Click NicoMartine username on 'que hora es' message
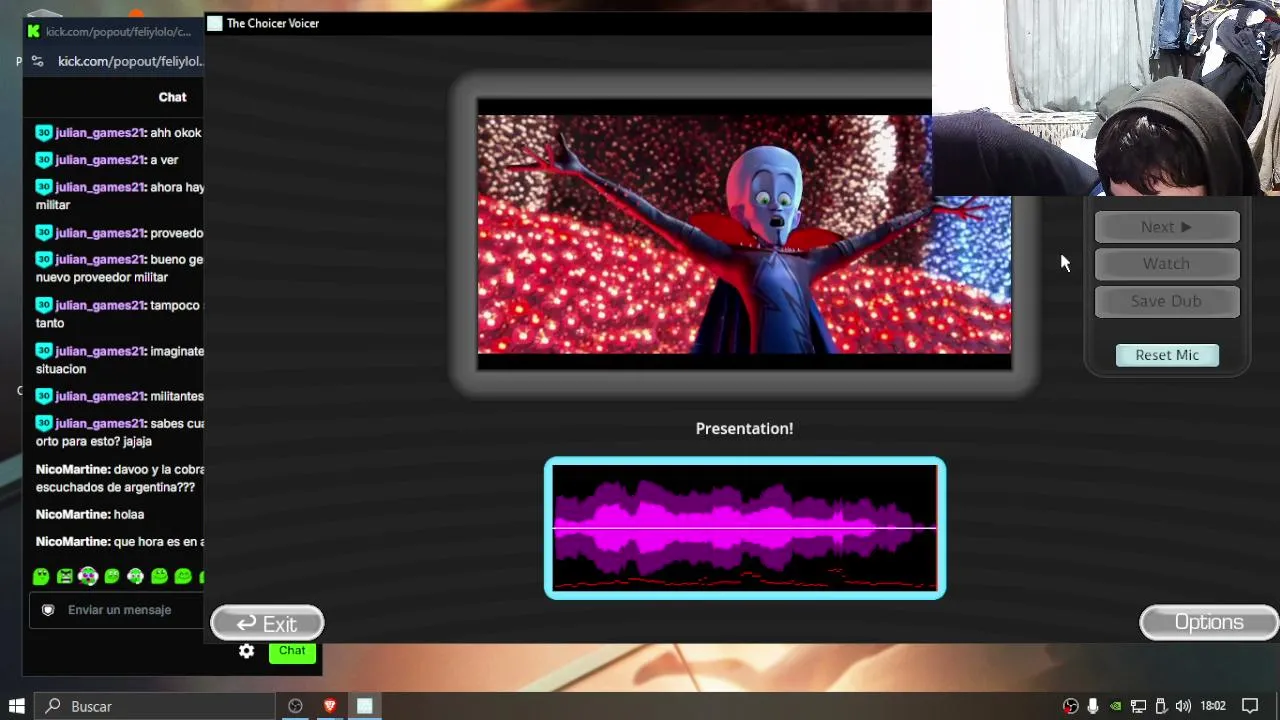The image size is (1280, 720). tap(72, 541)
